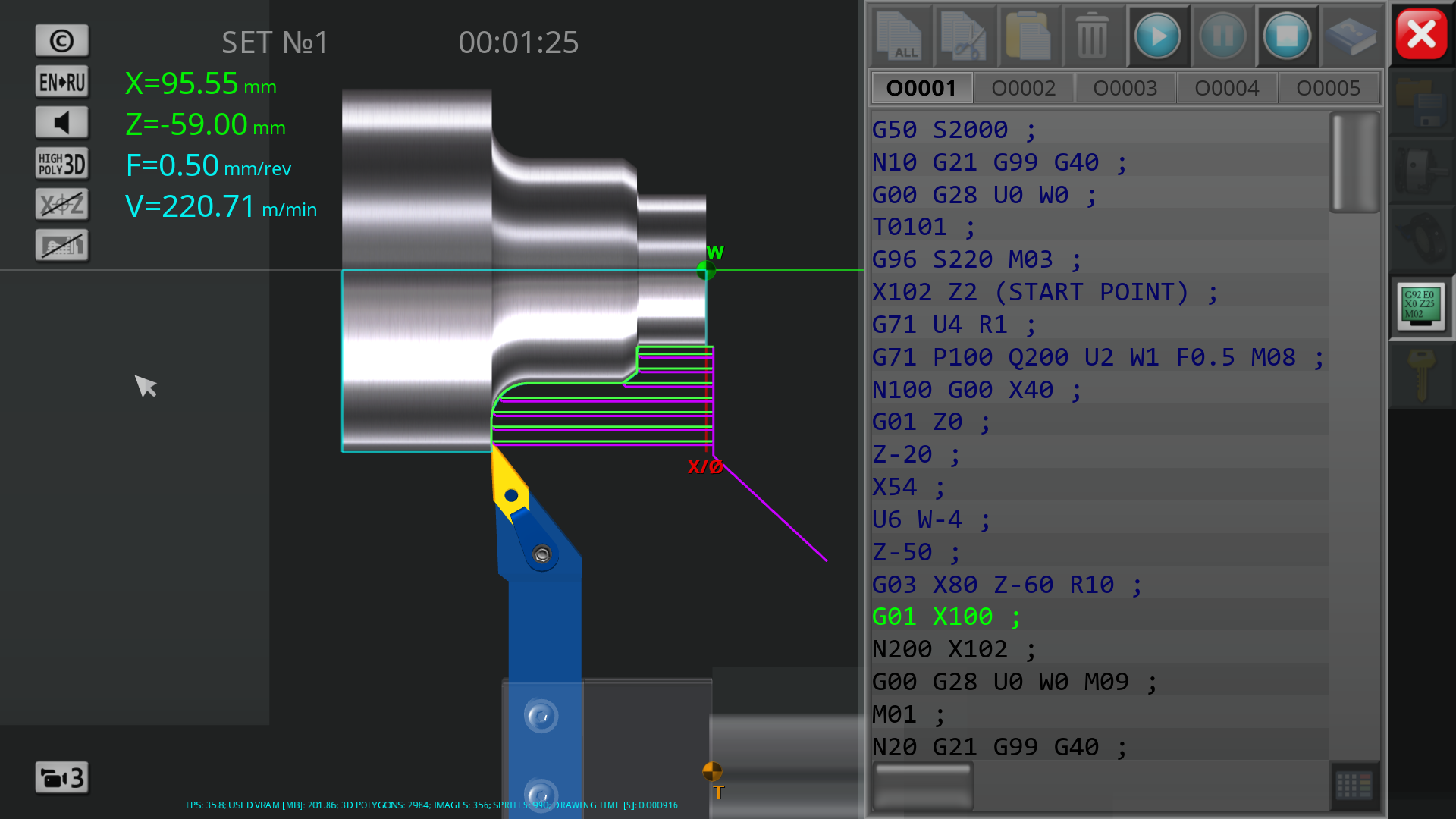Open the copyright info button
This screenshot has width=1456, height=819.
click(62, 41)
